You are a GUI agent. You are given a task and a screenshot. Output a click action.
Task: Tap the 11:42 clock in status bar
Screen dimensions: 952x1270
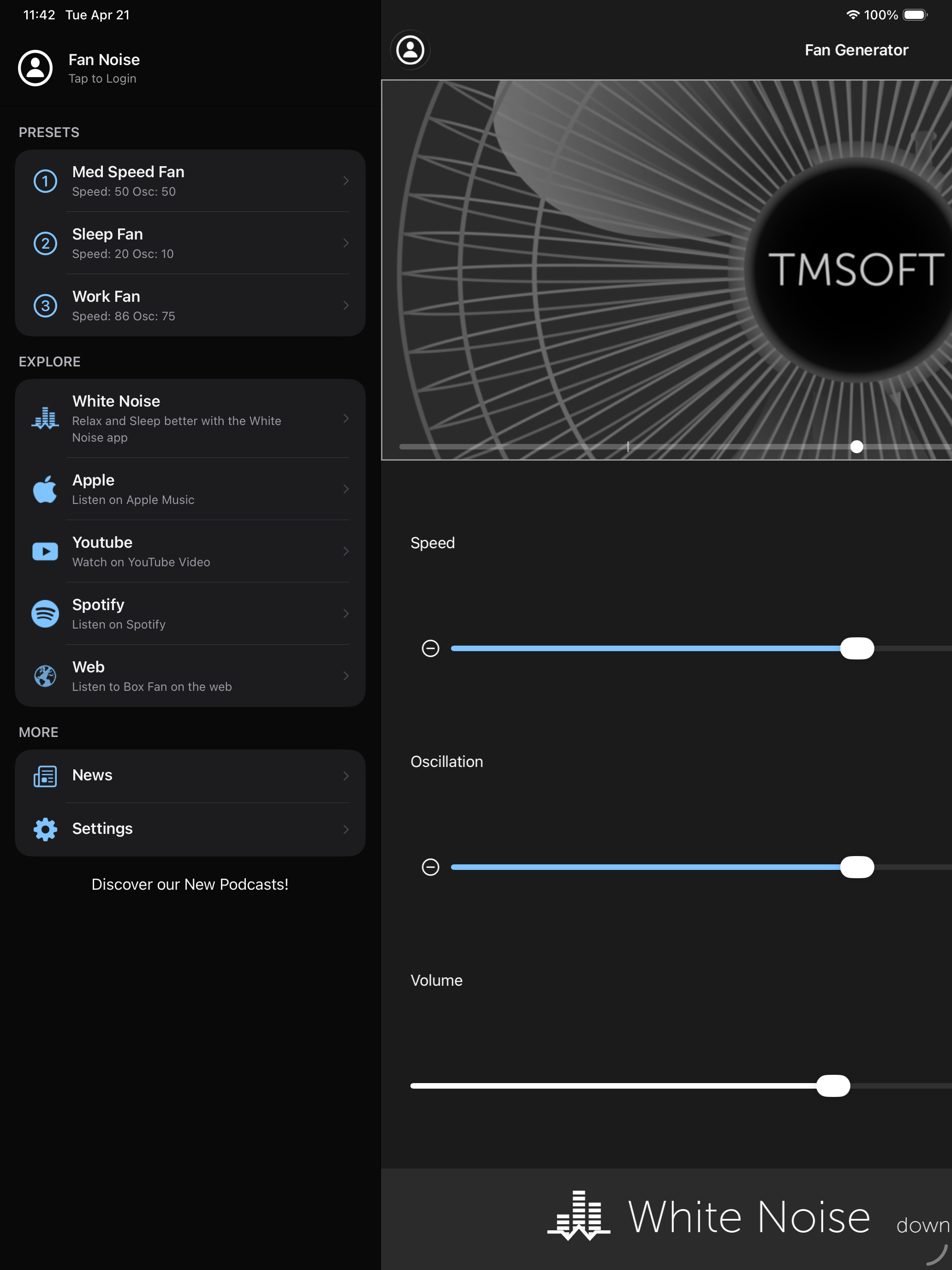39,15
